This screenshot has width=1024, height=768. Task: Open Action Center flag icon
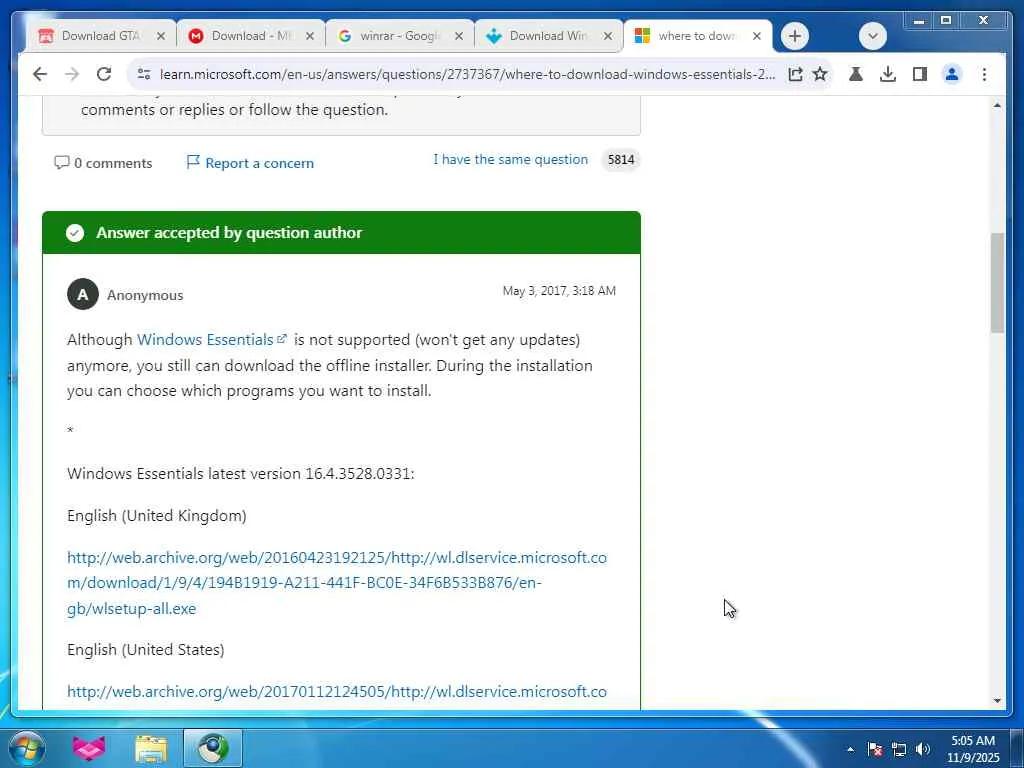tap(875, 749)
